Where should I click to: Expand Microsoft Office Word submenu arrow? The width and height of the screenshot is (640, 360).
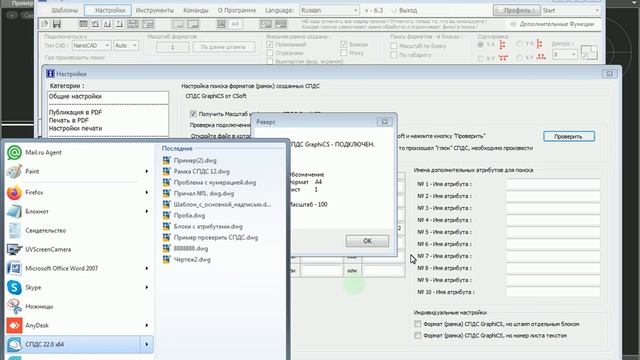[147, 268]
